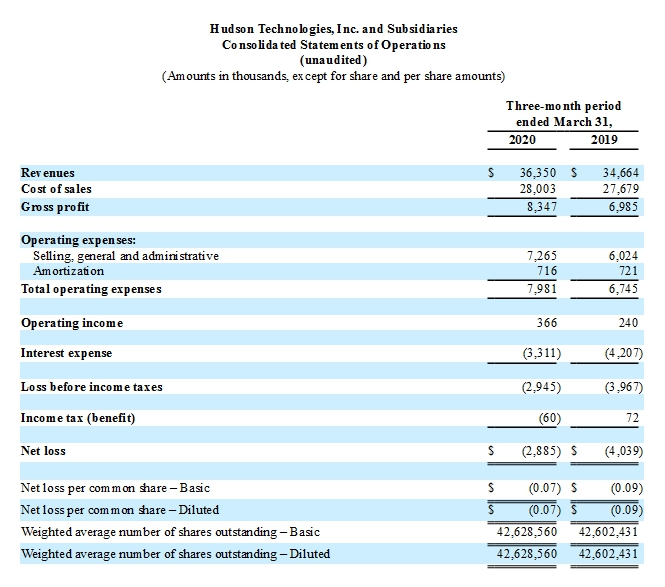665x587 pixels.
Task: Click the (unaudited) subtitle
Action: click(x=333, y=60)
